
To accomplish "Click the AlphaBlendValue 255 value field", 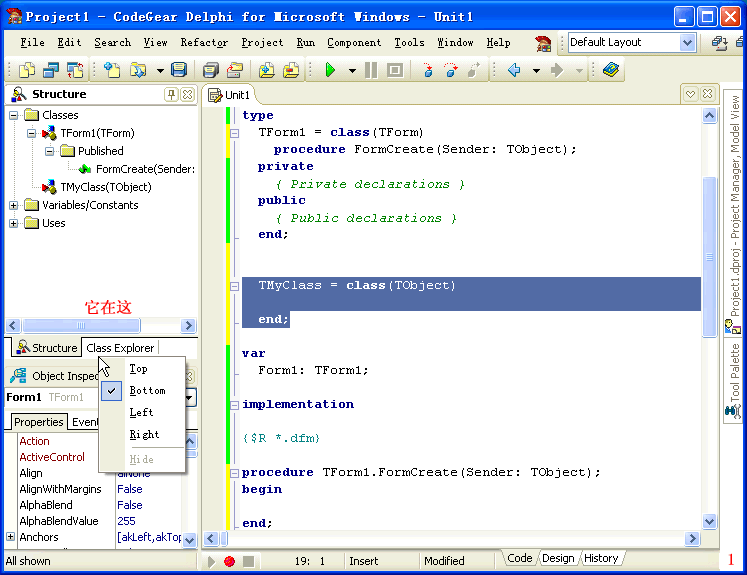I will tap(149, 521).
